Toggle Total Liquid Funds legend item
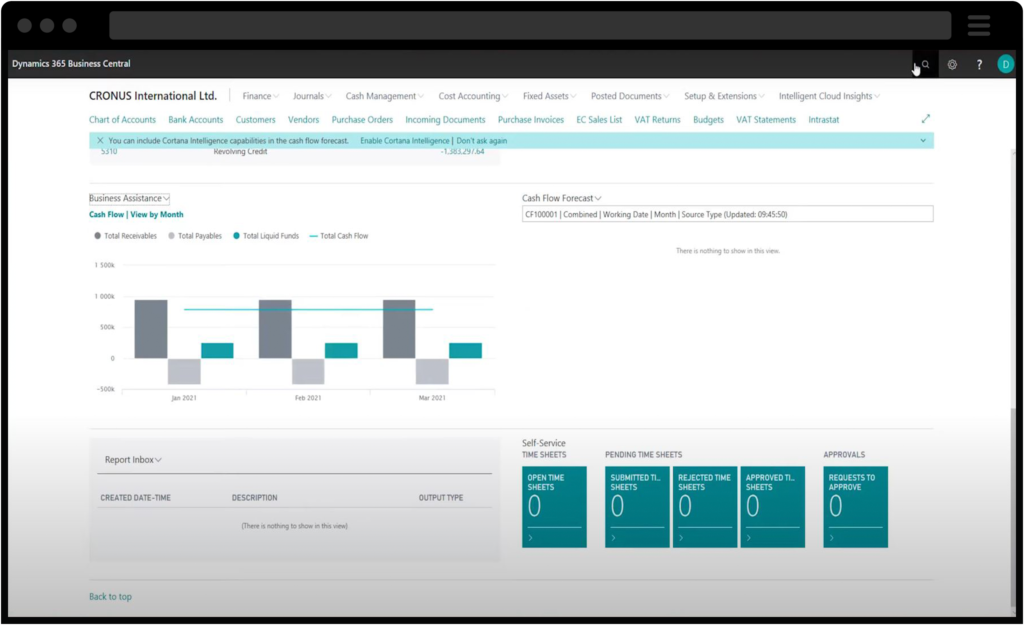Viewport: 1024px width, 625px height. click(x=266, y=236)
